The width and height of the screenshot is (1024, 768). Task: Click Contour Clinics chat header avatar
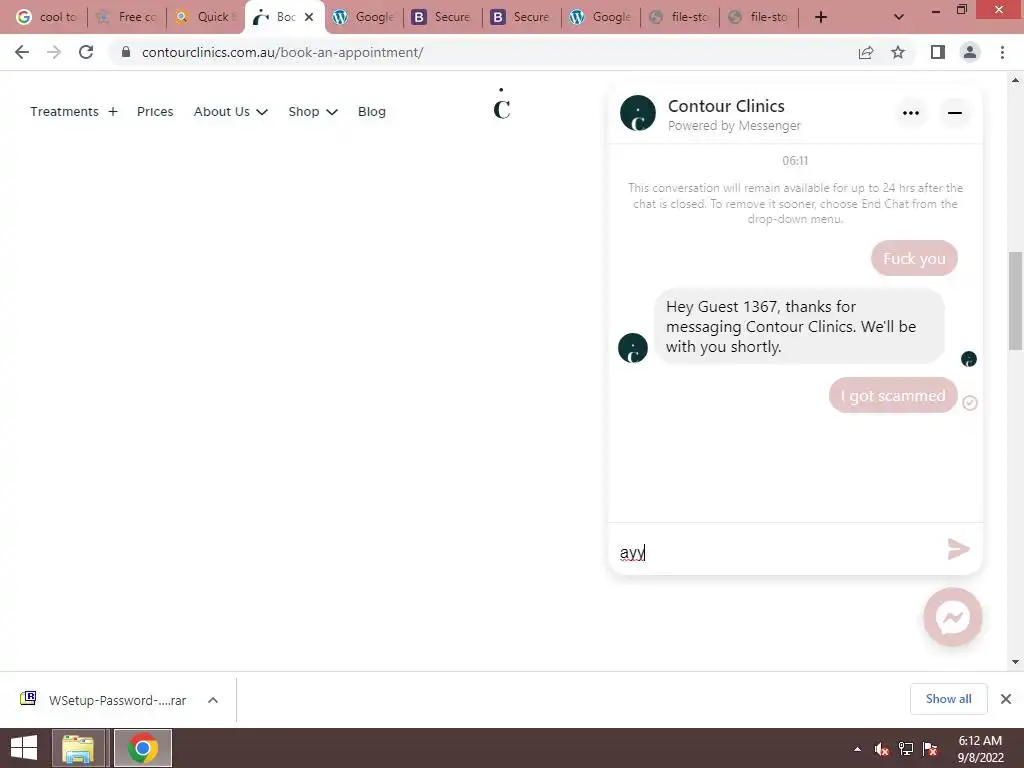637,113
